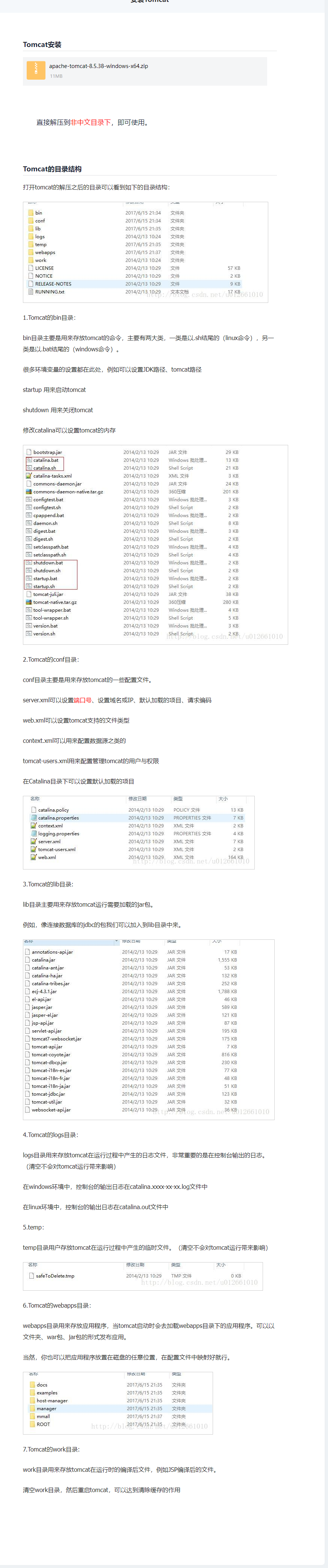This screenshot has height=1568, width=328.
Task: Click startup.bat in the bin listing
Action: [x=45, y=579]
